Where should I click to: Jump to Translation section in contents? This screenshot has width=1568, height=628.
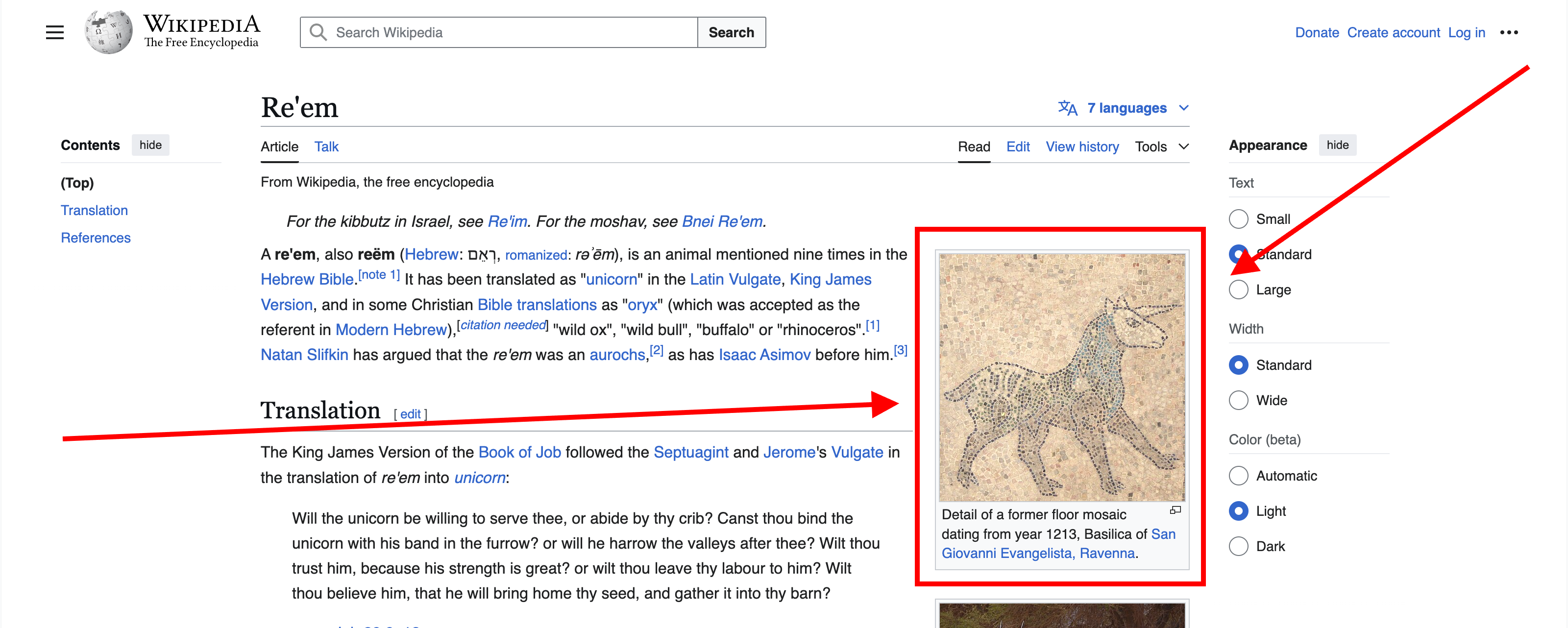(95, 210)
